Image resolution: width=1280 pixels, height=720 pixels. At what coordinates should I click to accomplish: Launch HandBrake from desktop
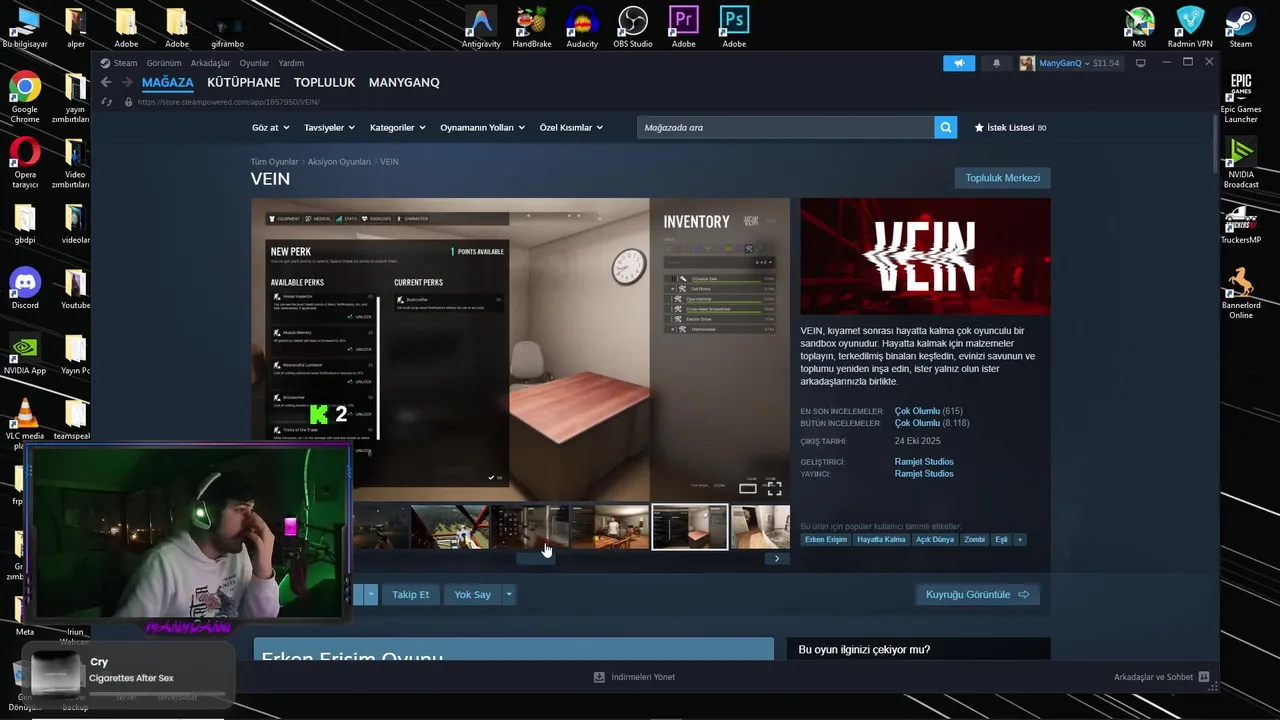tap(531, 27)
